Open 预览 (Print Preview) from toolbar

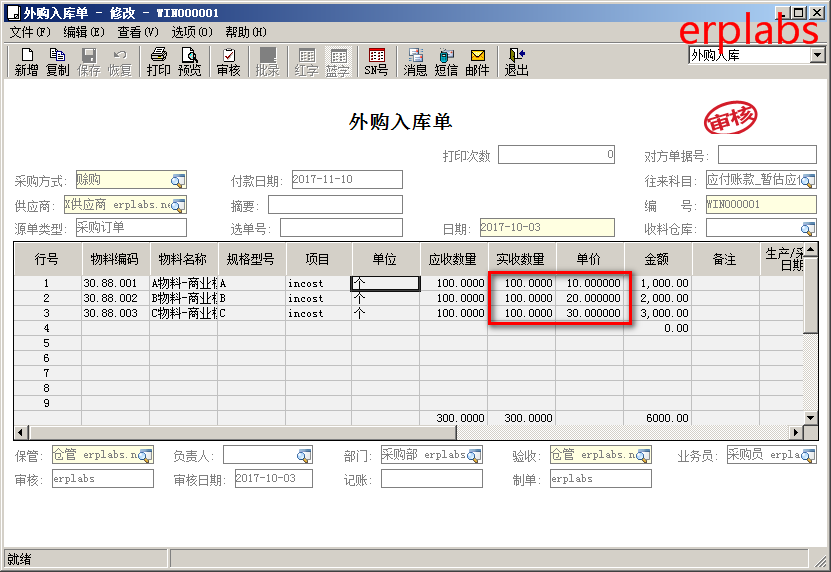click(189, 61)
